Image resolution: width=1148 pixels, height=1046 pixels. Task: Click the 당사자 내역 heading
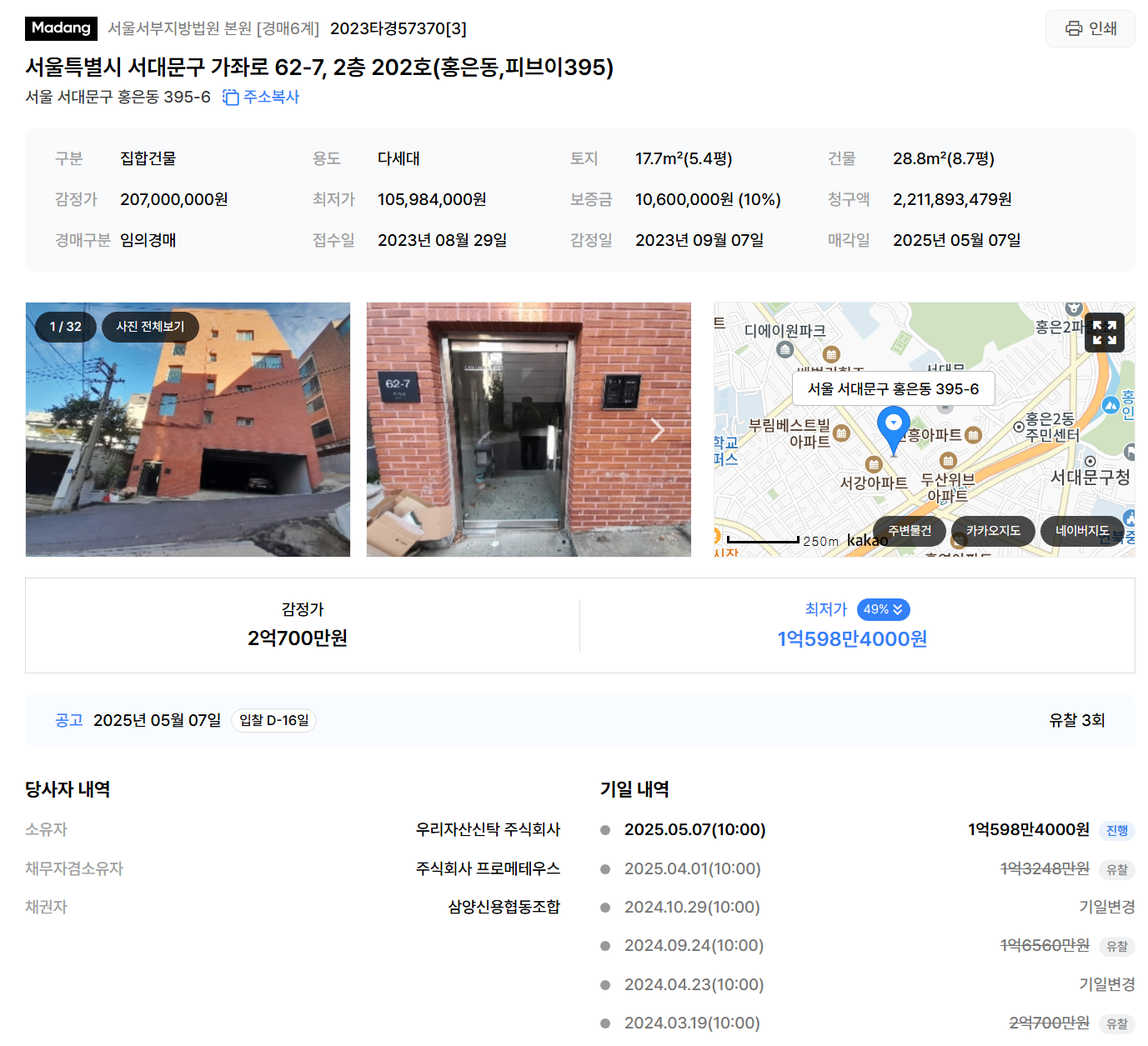[68, 789]
